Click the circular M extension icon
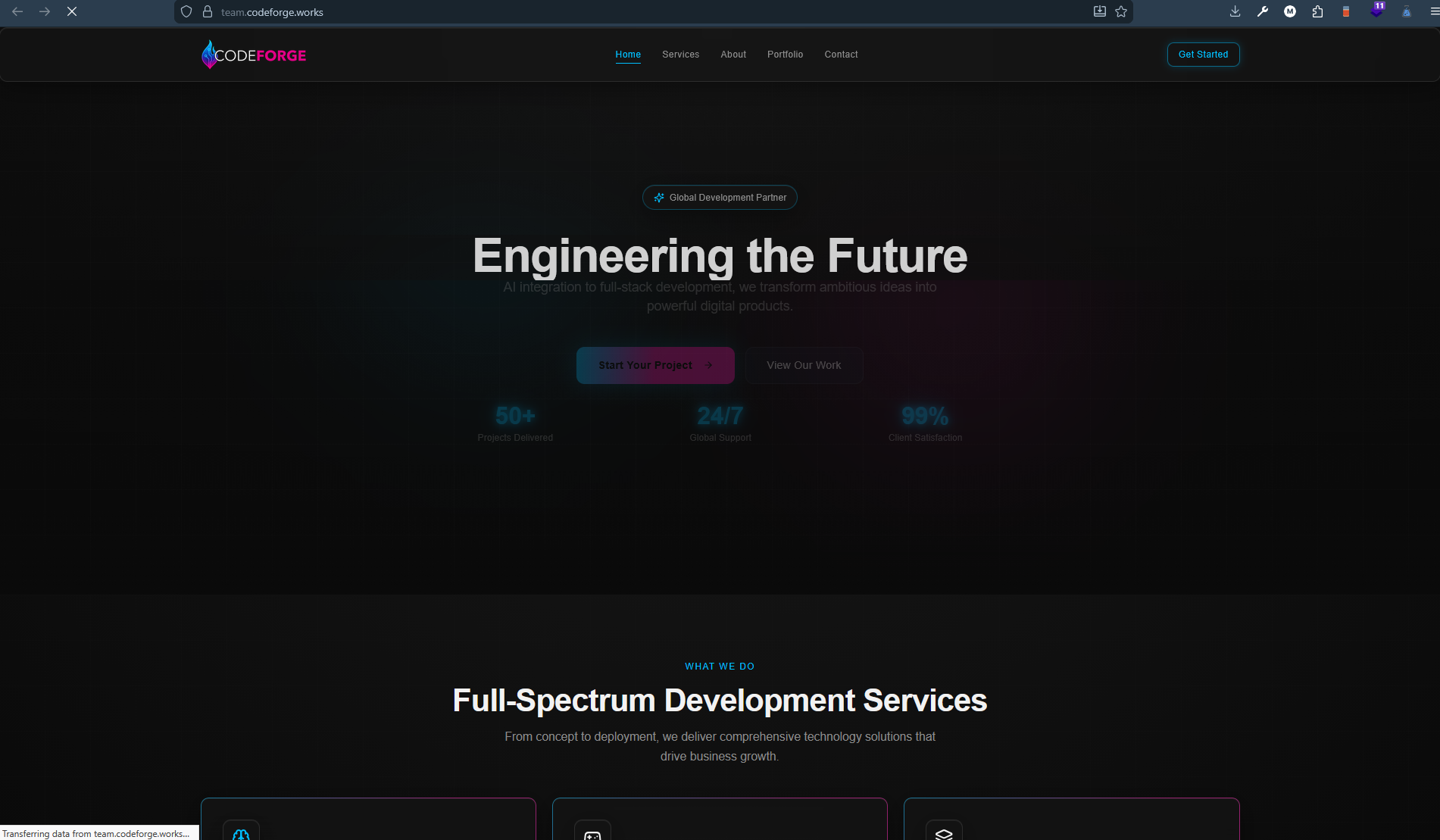 coord(1290,12)
